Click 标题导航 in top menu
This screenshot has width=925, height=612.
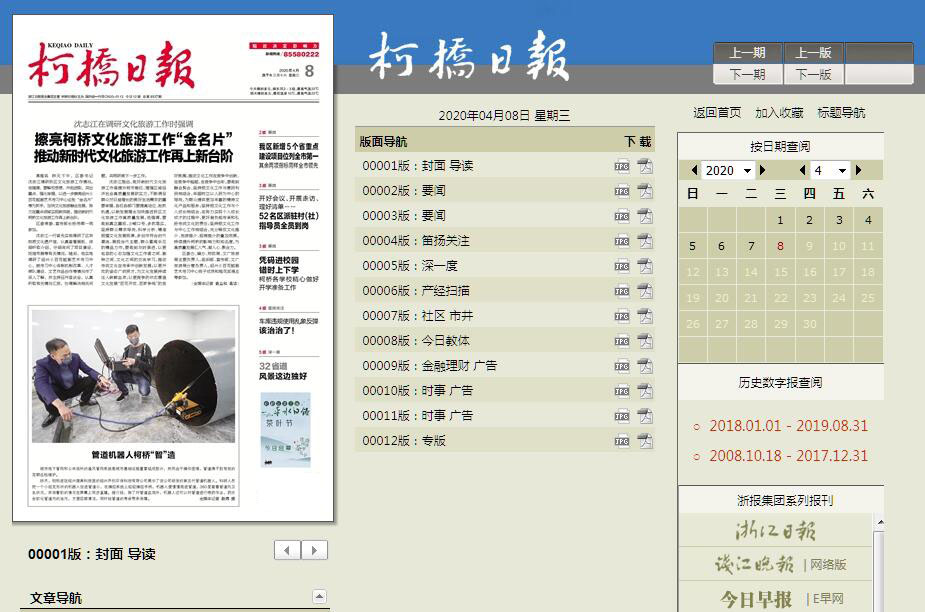point(841,113)
